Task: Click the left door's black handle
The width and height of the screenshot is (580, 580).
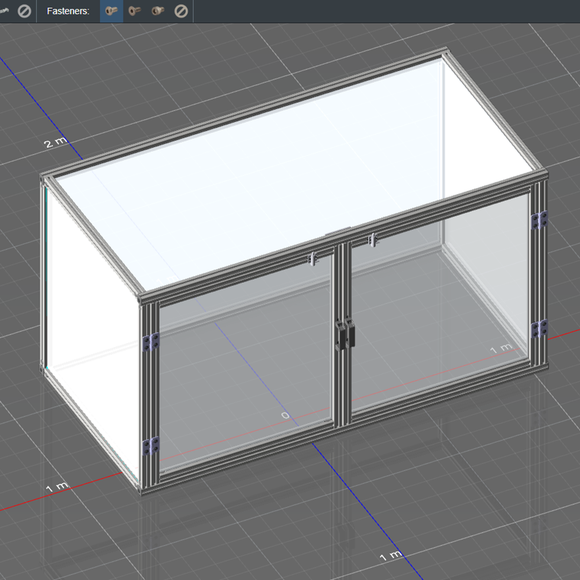Action: (340, 337)
